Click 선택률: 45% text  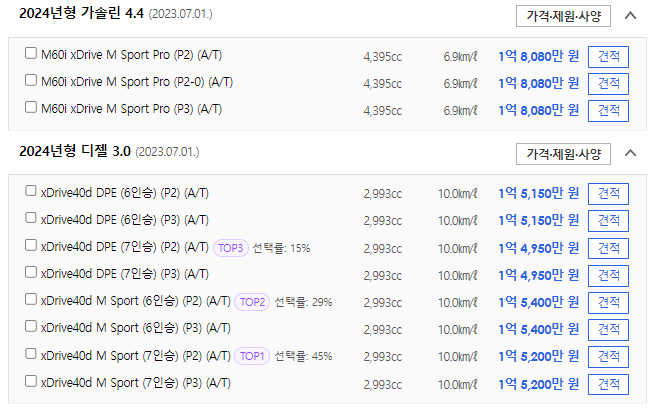(x=303, y=357)
